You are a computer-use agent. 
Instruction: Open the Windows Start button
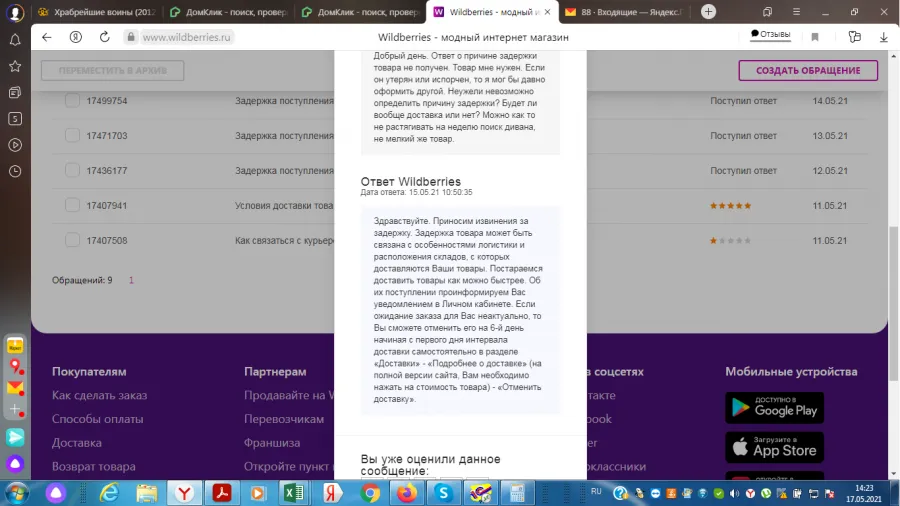[x=17, y=493]
